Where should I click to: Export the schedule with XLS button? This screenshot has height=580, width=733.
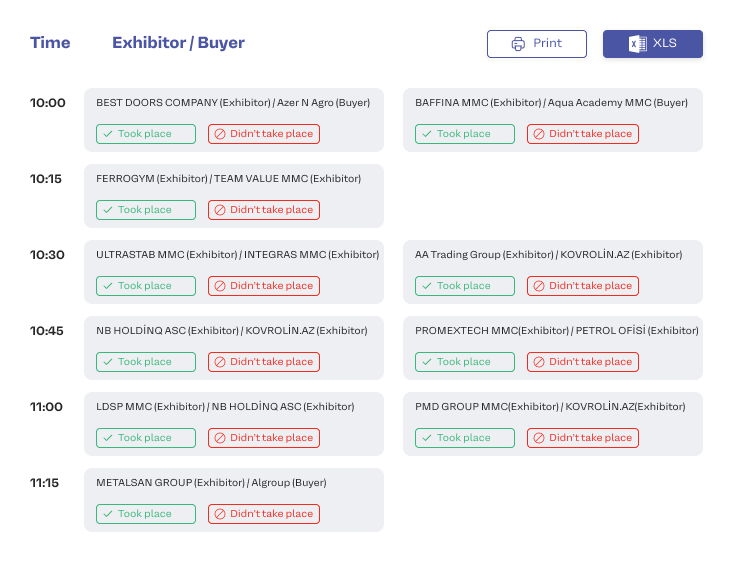click(x=652, y=44)
